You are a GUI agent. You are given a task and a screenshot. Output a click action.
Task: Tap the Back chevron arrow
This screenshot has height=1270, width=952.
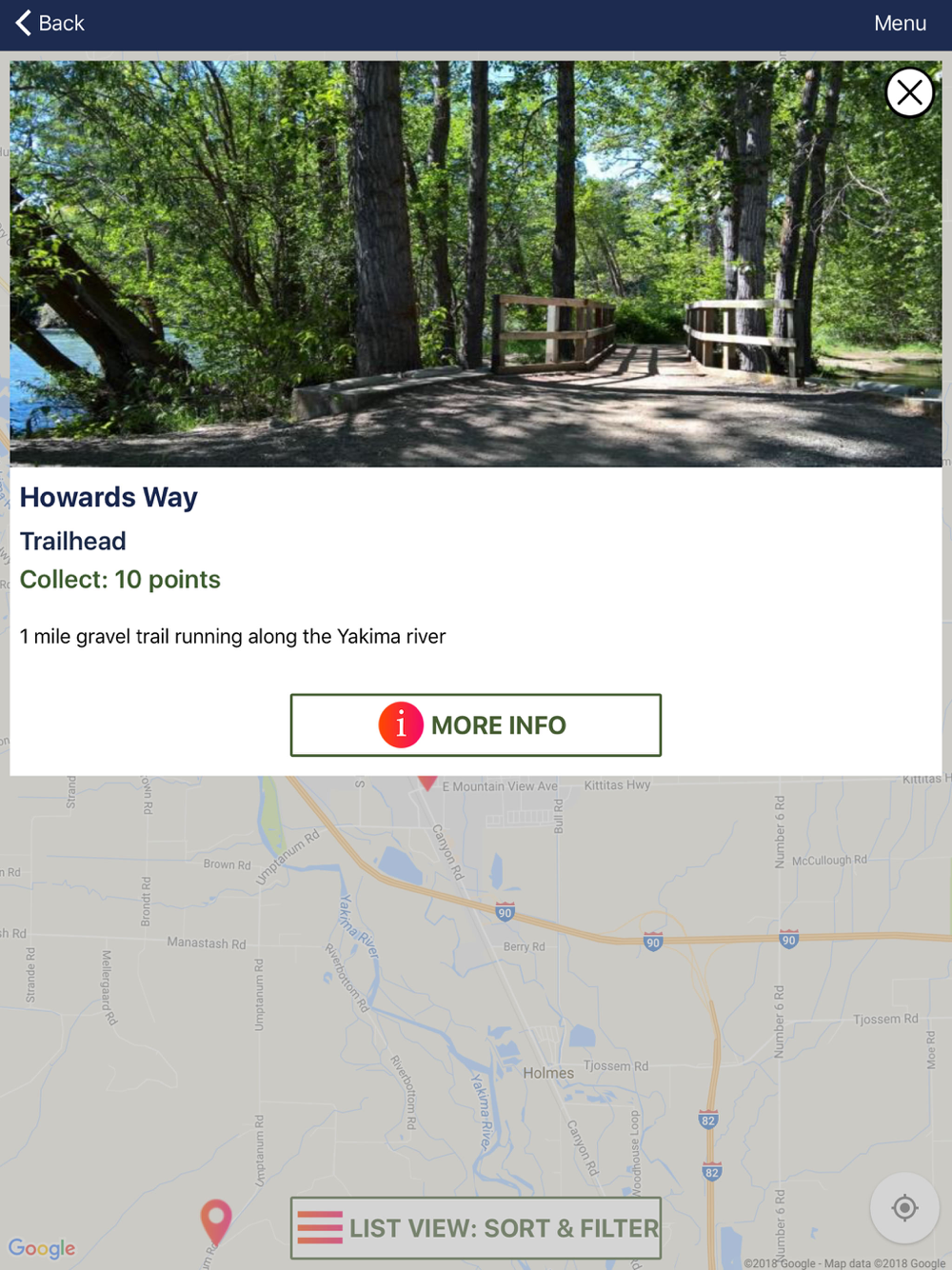coord(24,23)
